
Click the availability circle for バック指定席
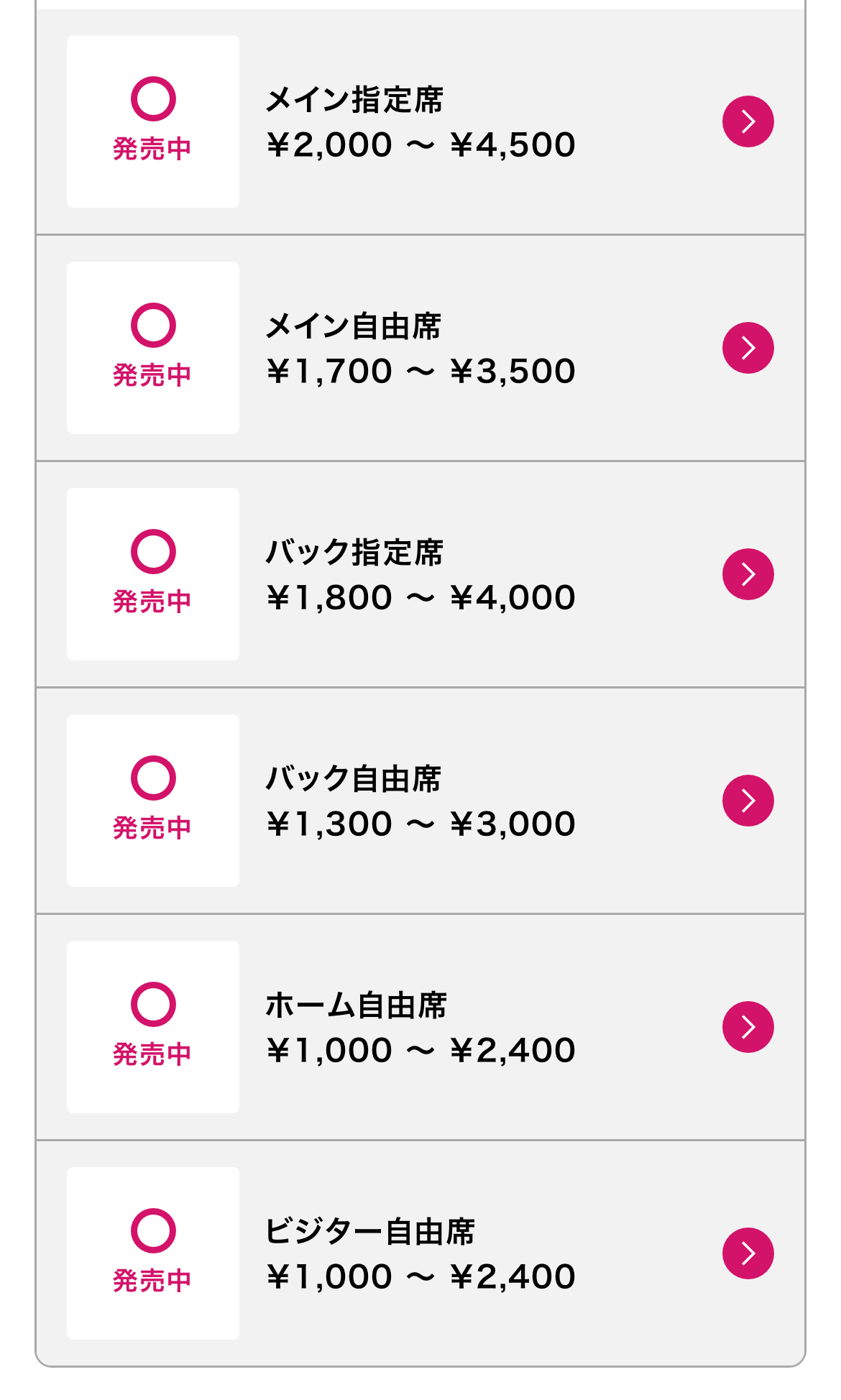click(x=153, y=551)
